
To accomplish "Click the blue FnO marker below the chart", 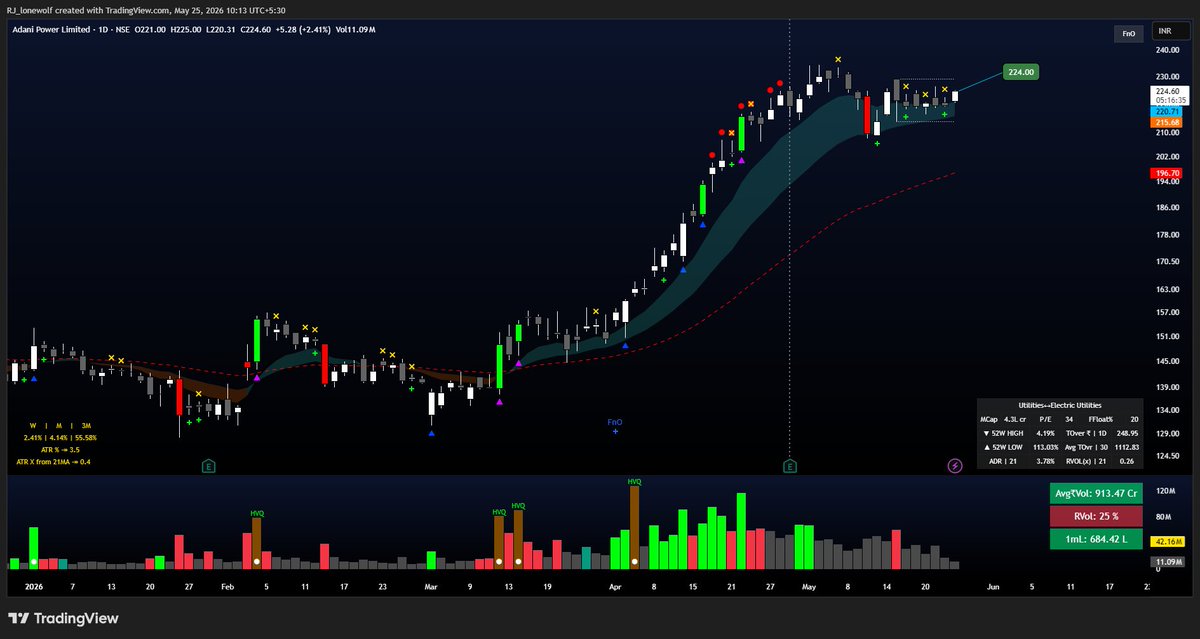I will 615,426.
